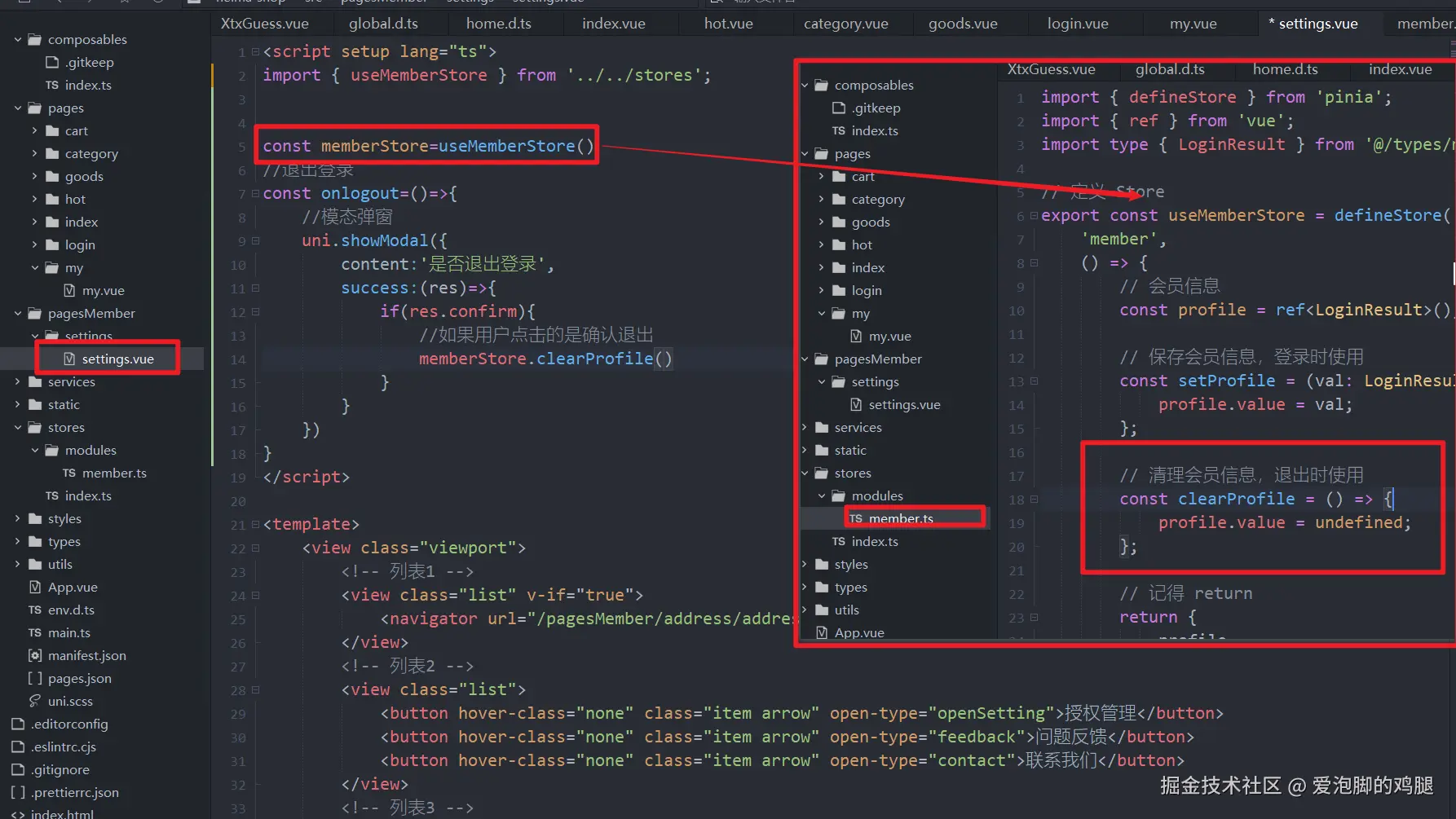
Task: Open index.html in the file tree
Action: 62,814
